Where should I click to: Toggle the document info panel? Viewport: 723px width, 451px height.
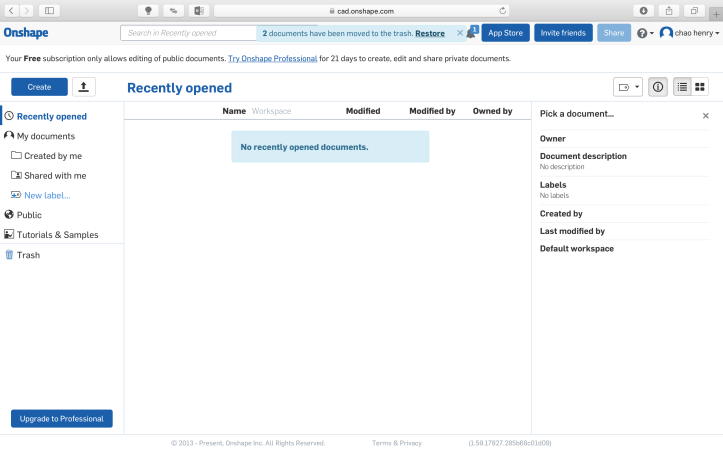point(658,87)
